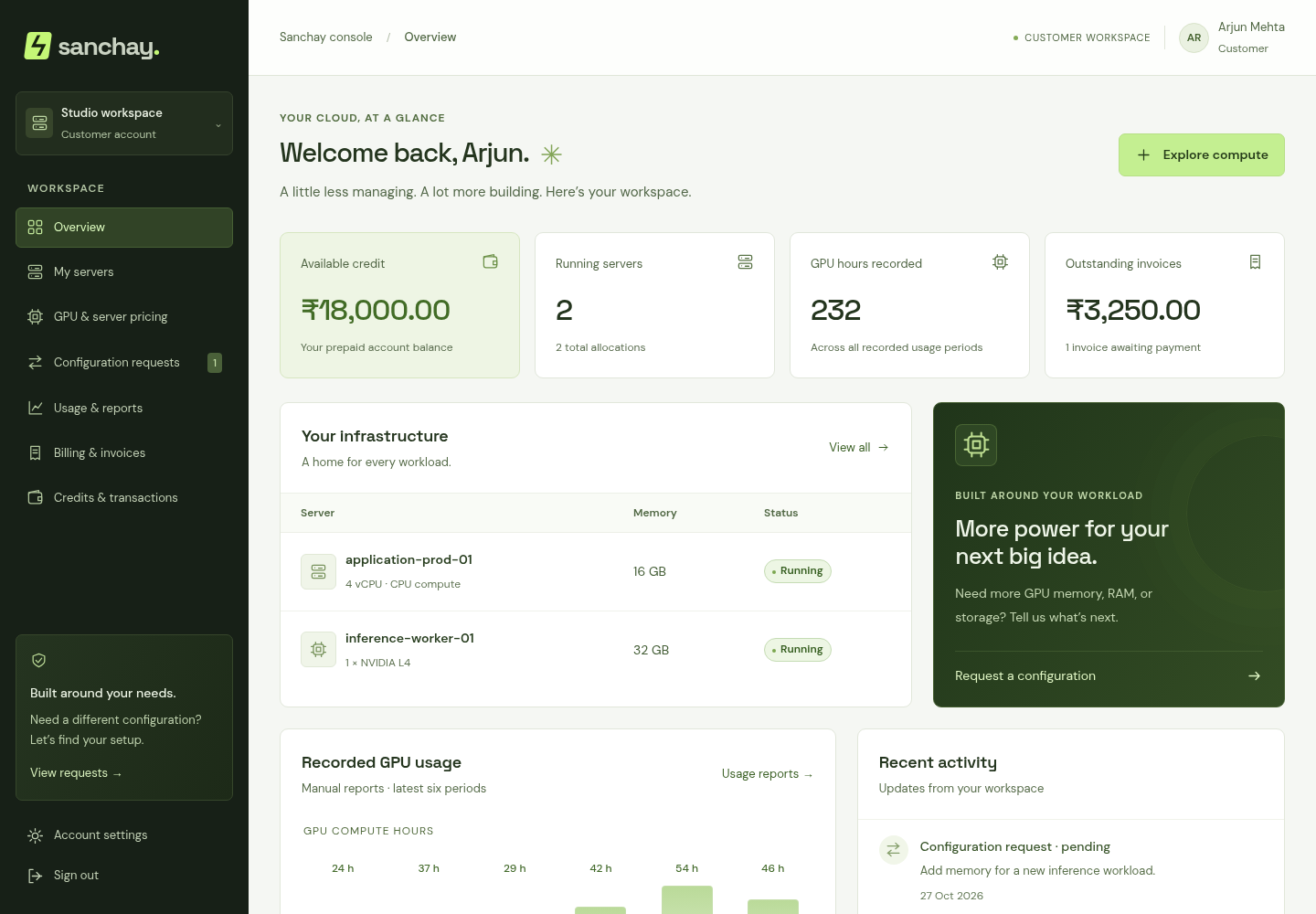Viewport: 1316px width, 914px height.
Task: Click the Sign out door icon
Action: [36, 876]
